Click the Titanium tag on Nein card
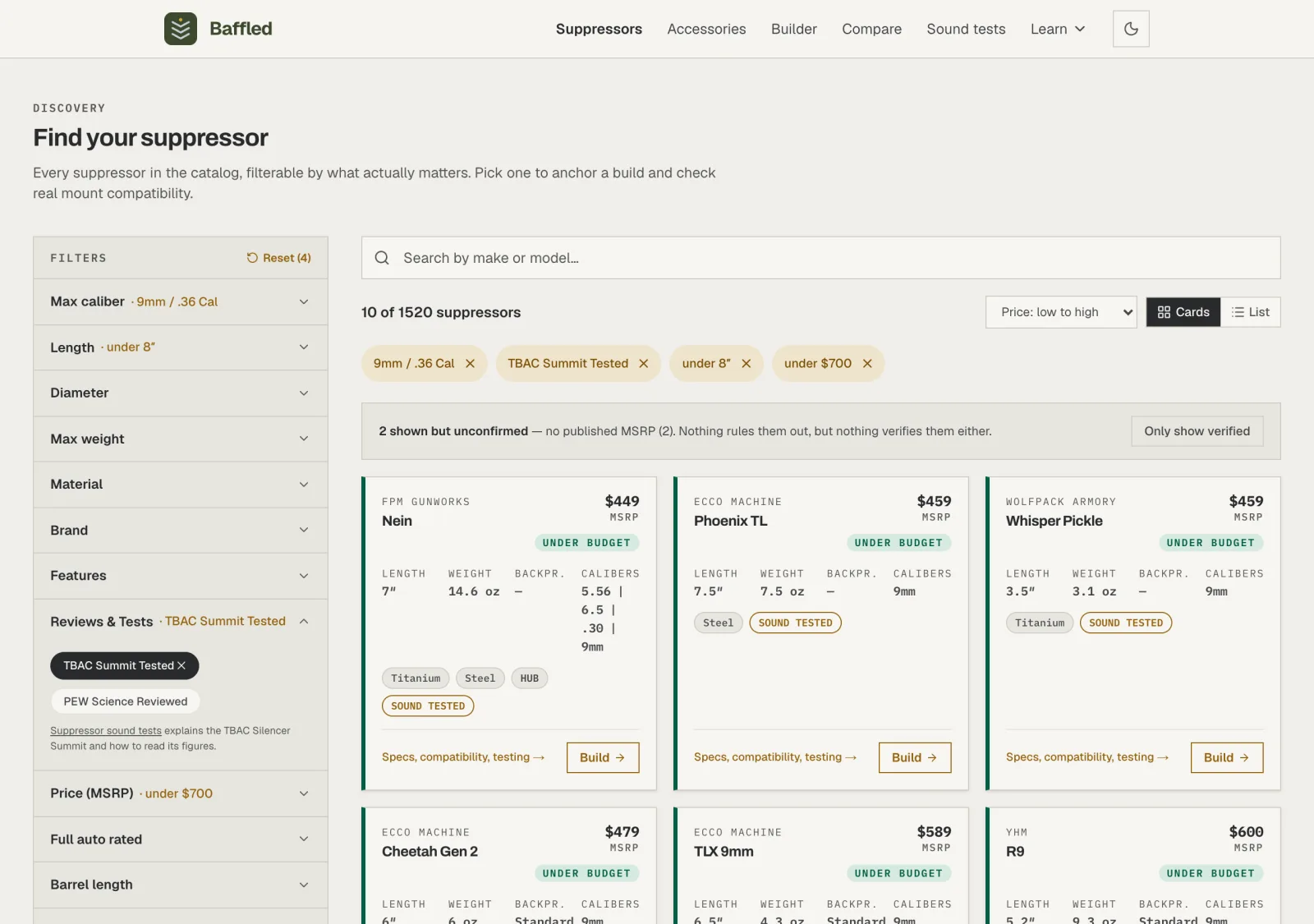The width and height of the screenshot is (1314, 924). point(416,678)
